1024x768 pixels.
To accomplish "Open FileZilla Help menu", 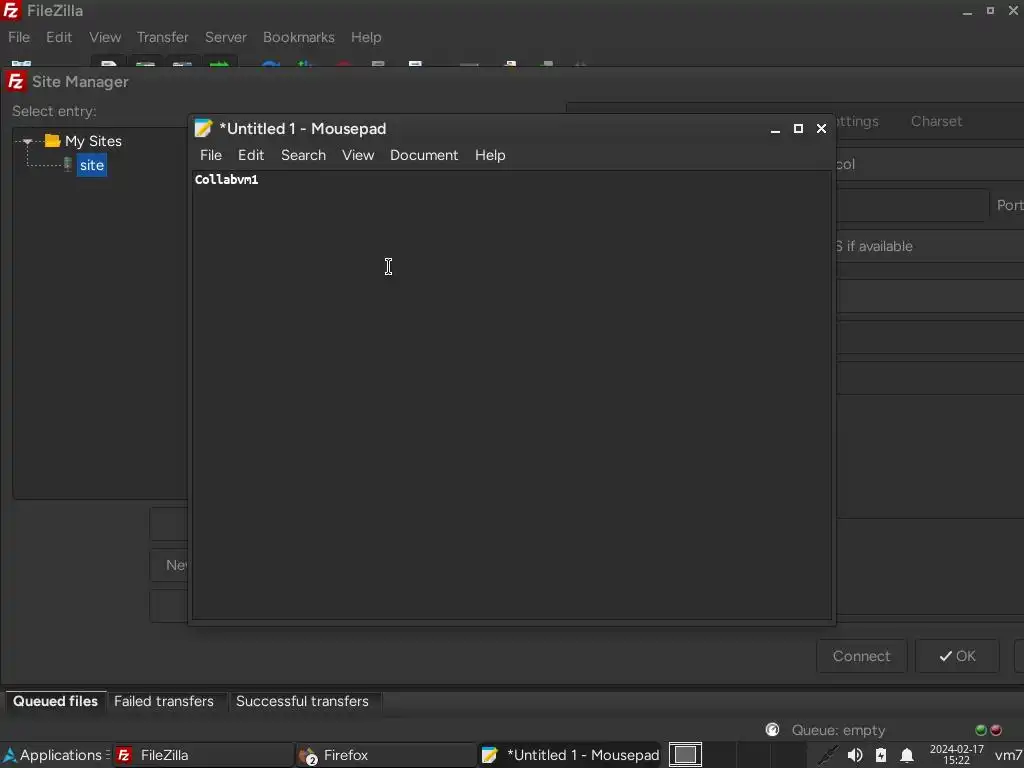I will [366, 37].
